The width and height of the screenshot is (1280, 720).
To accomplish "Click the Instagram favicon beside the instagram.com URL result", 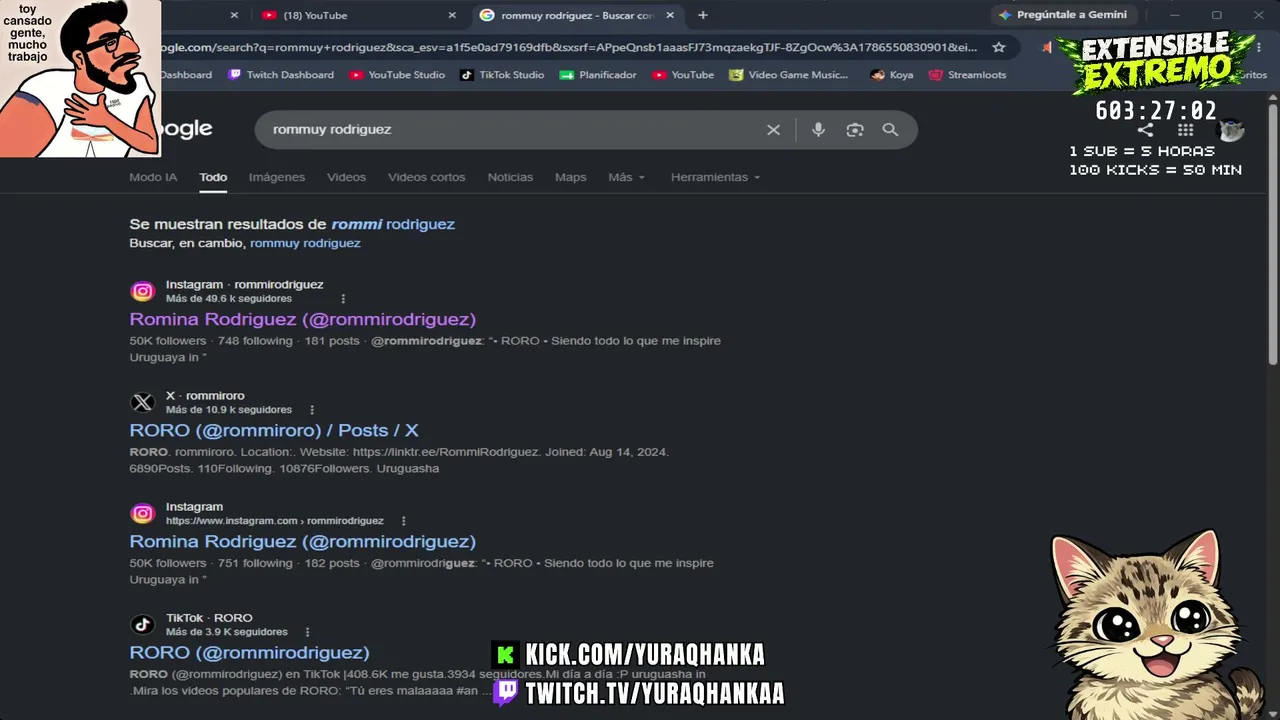I will (143, 513).
